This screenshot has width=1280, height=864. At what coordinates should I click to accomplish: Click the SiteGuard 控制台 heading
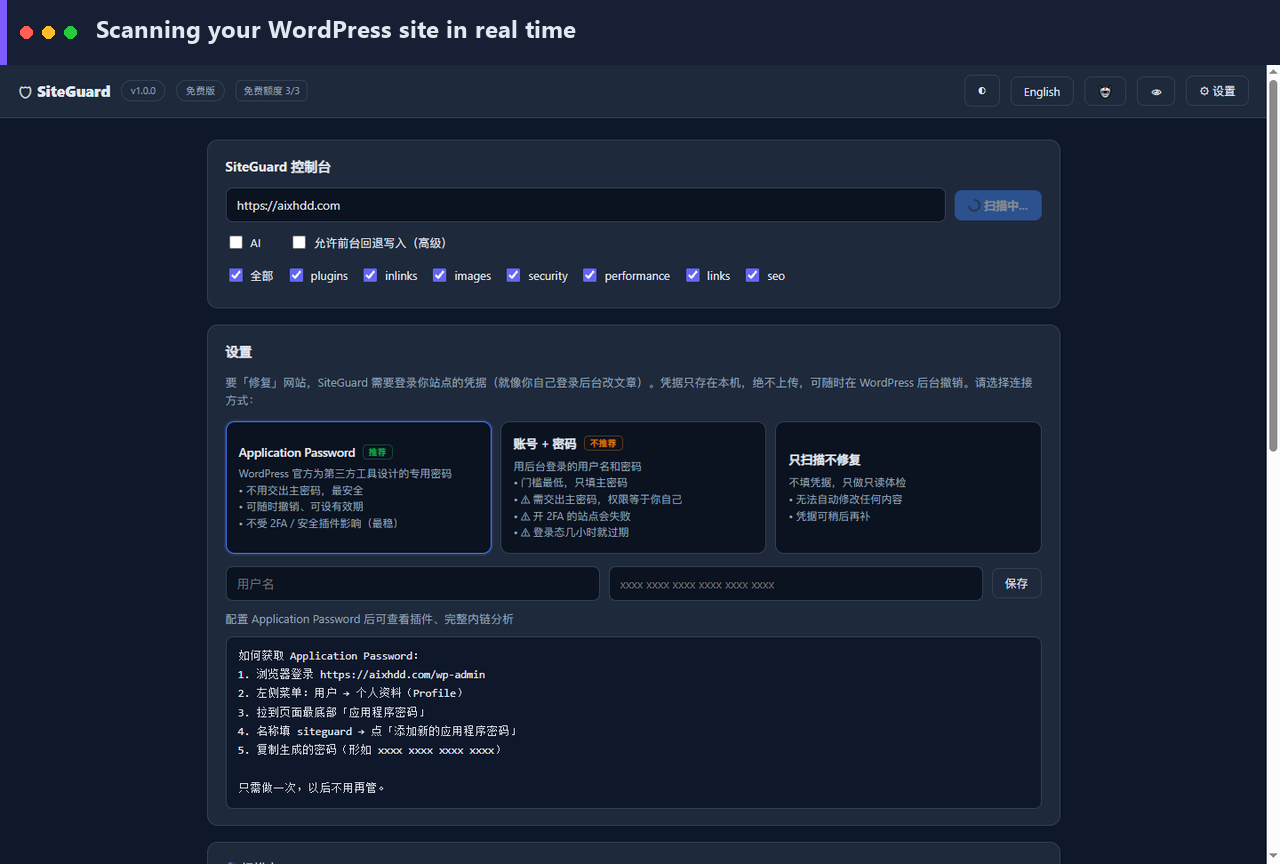pyautogui.click(x=276, y=167)
